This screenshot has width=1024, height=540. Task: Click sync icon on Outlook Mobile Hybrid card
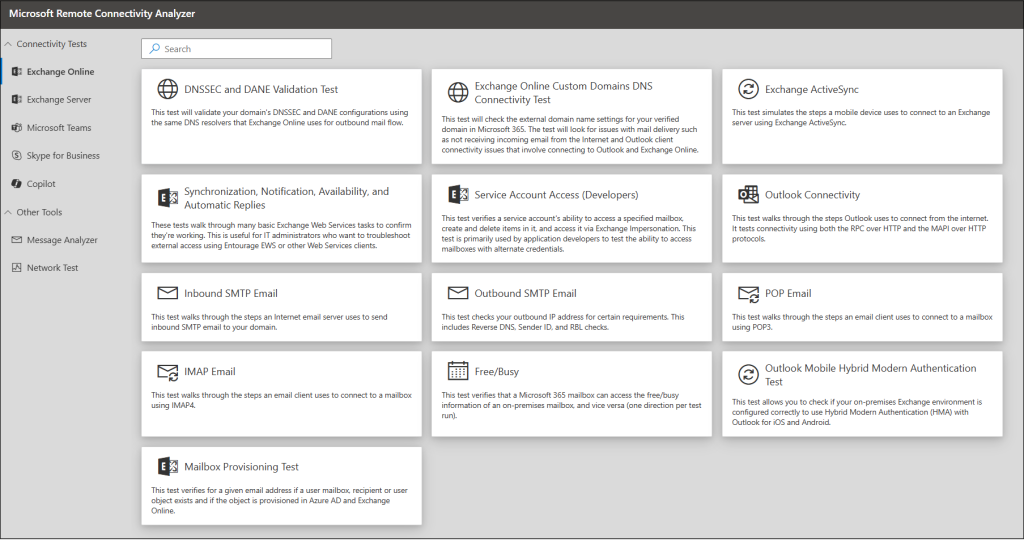pyautogui.click(x=748, y=374)
